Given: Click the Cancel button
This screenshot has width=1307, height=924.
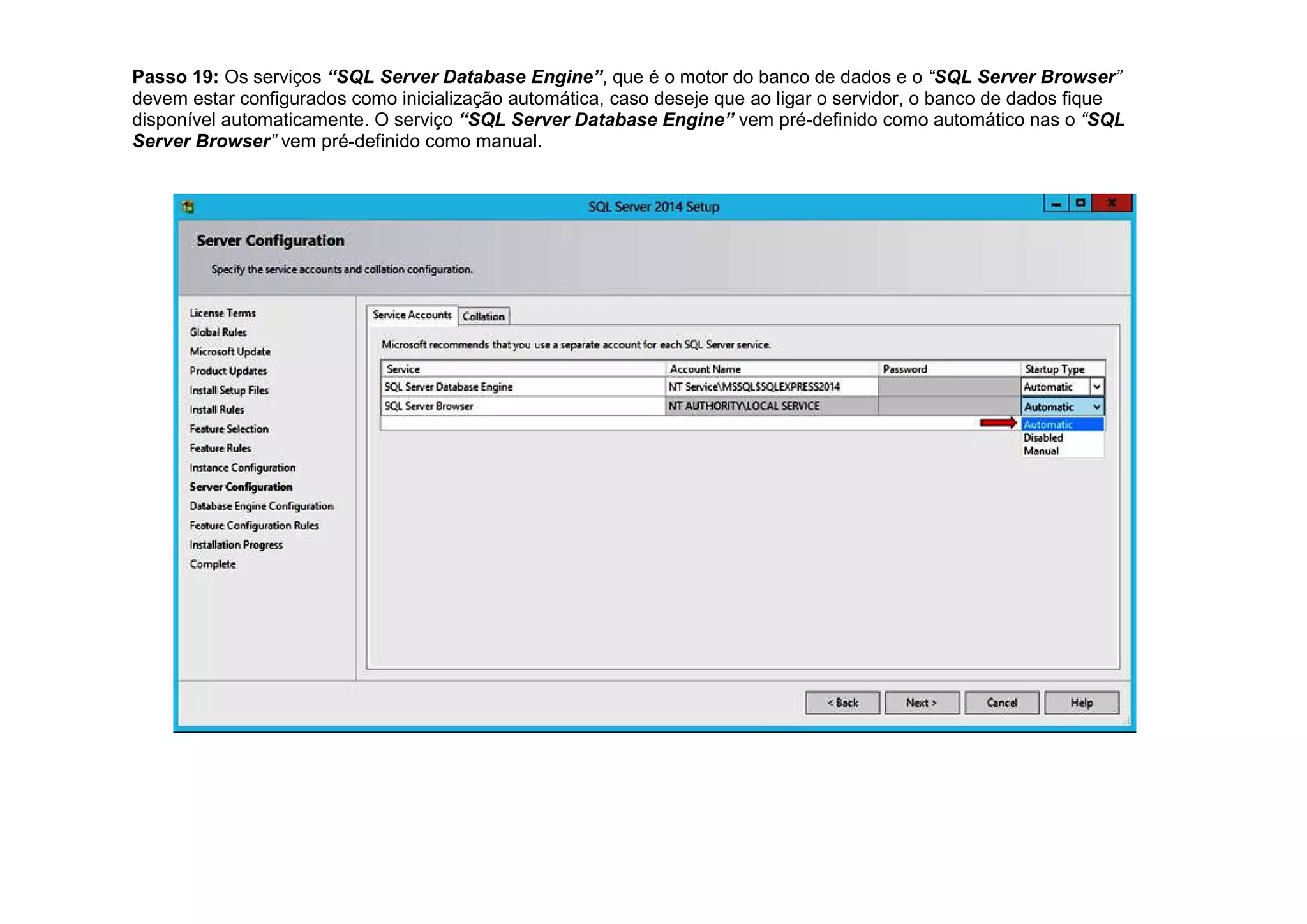Looking at the screenshot, I should click(x=1002, y=703).
